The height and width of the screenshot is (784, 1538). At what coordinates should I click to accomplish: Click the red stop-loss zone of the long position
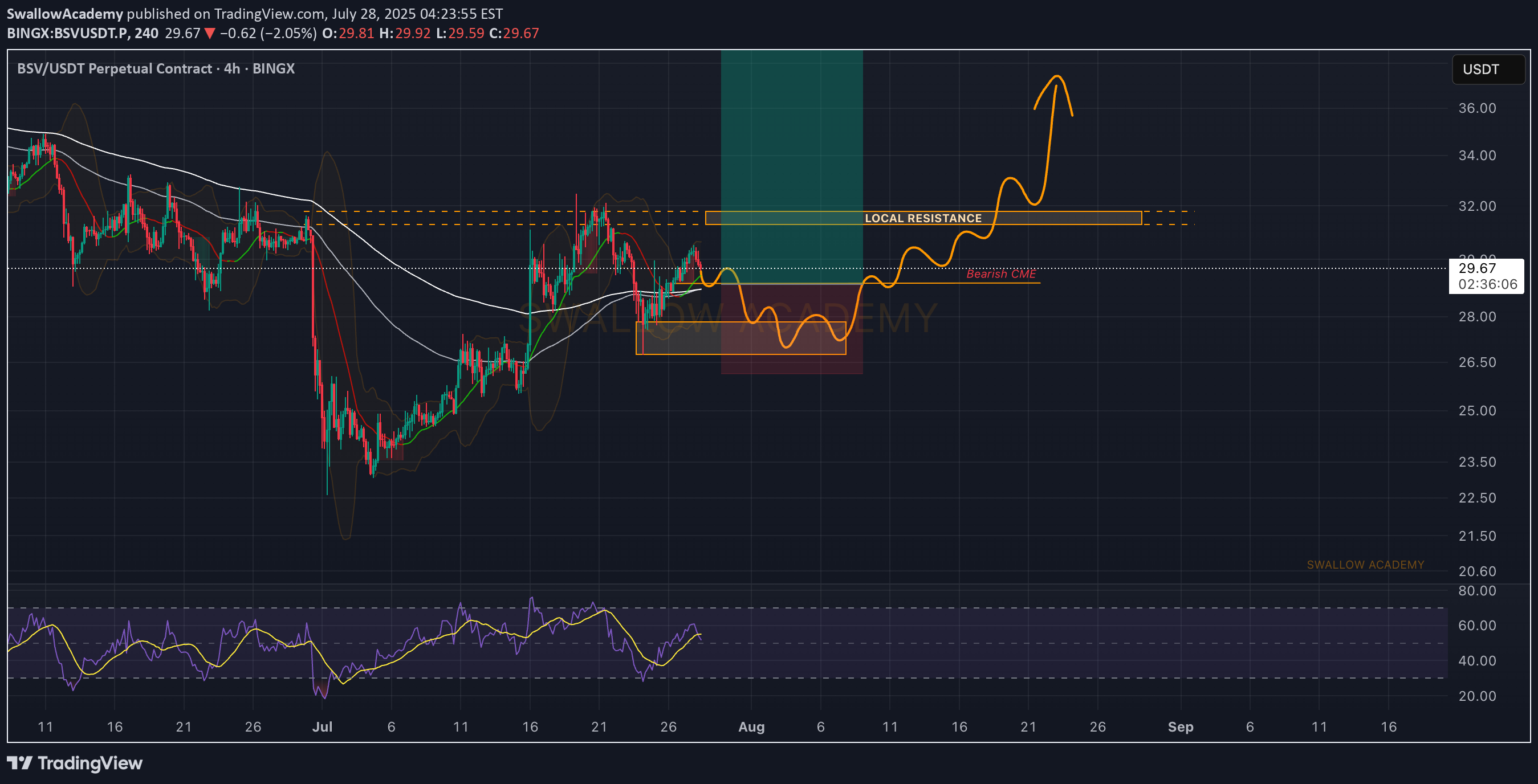point(792,329)
